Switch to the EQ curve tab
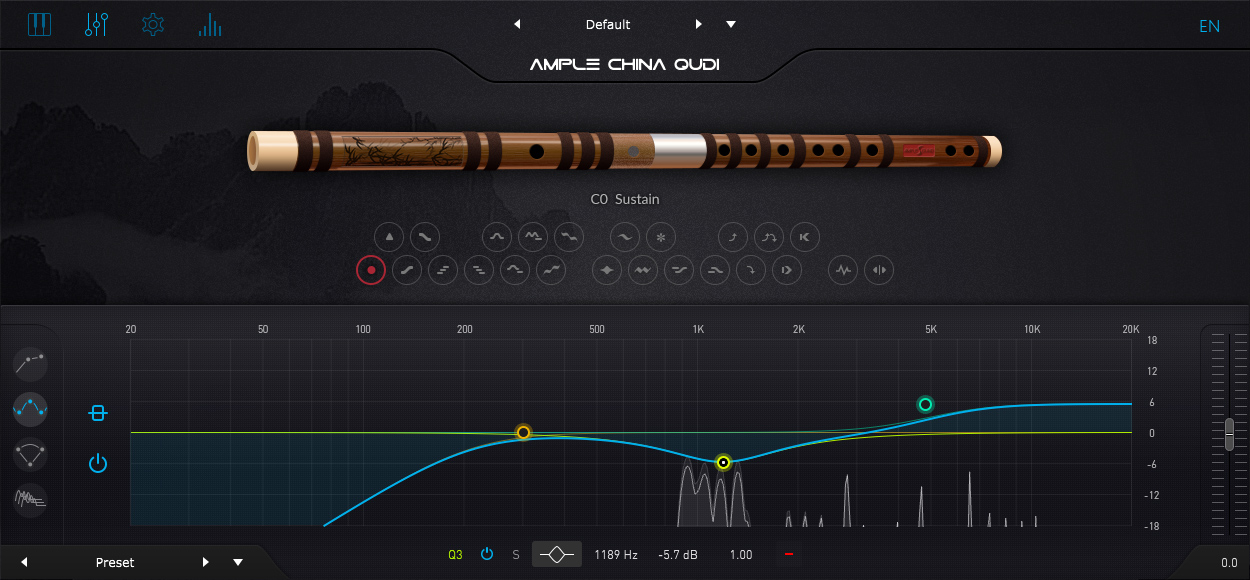Screen dimensions: 1250x580 pos(31,407)
